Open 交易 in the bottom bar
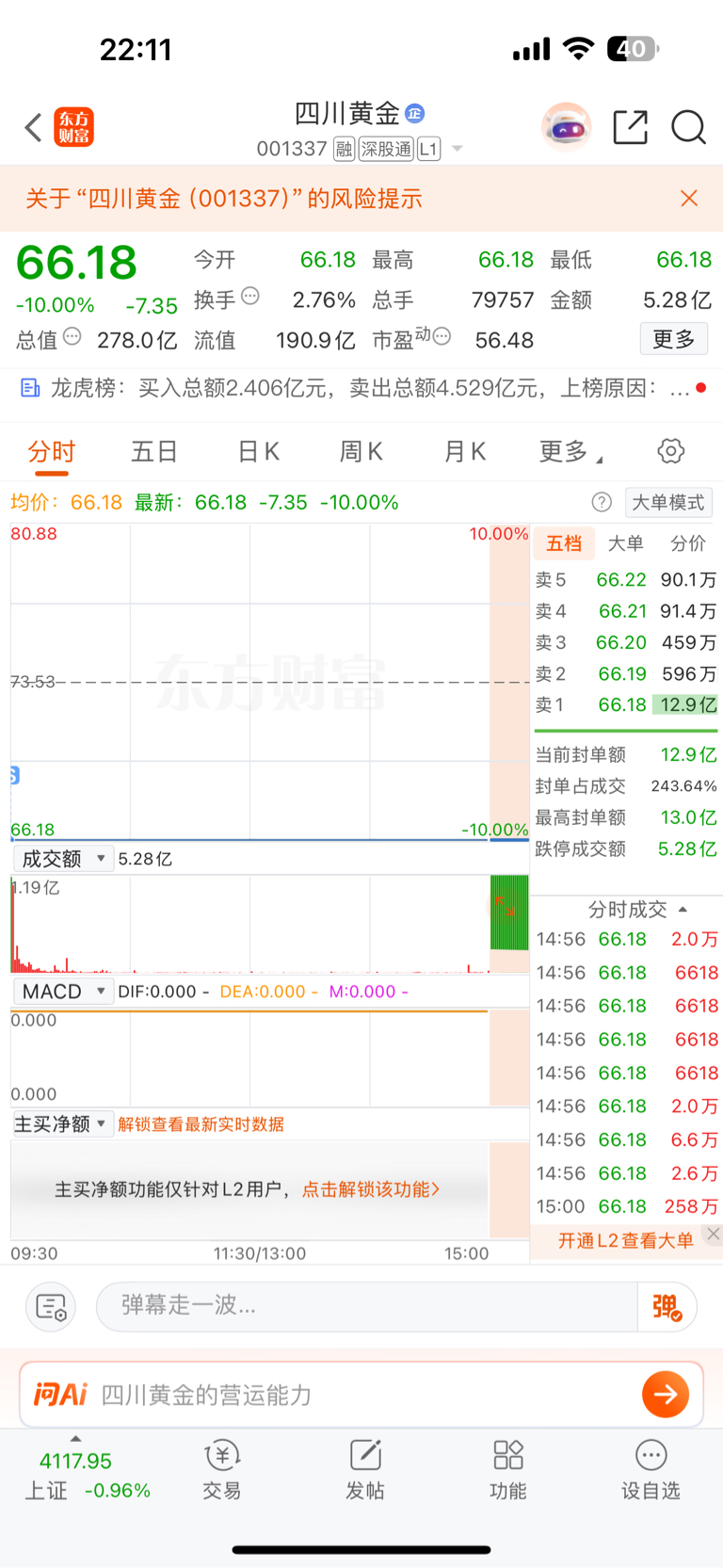The height and width of the screenshot is (1568, 723). click(x=222, y=1469)
